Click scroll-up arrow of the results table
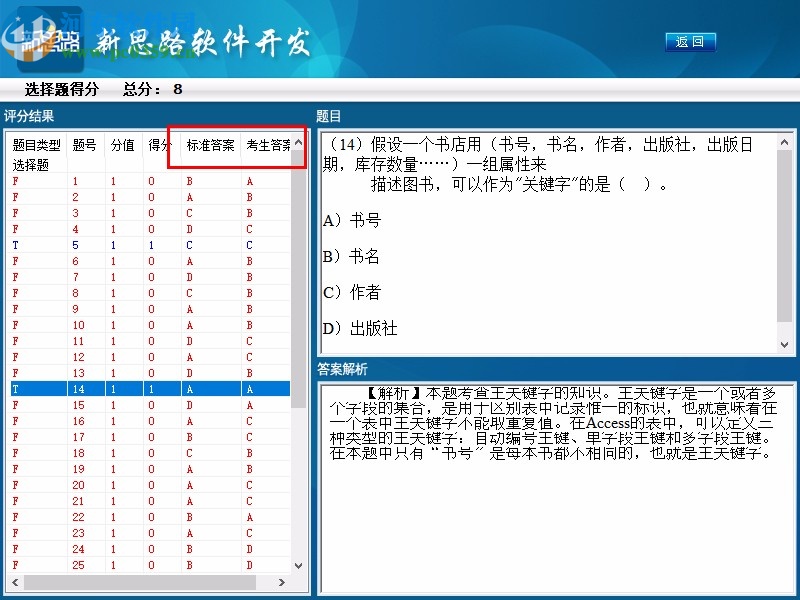 point(299,142)
